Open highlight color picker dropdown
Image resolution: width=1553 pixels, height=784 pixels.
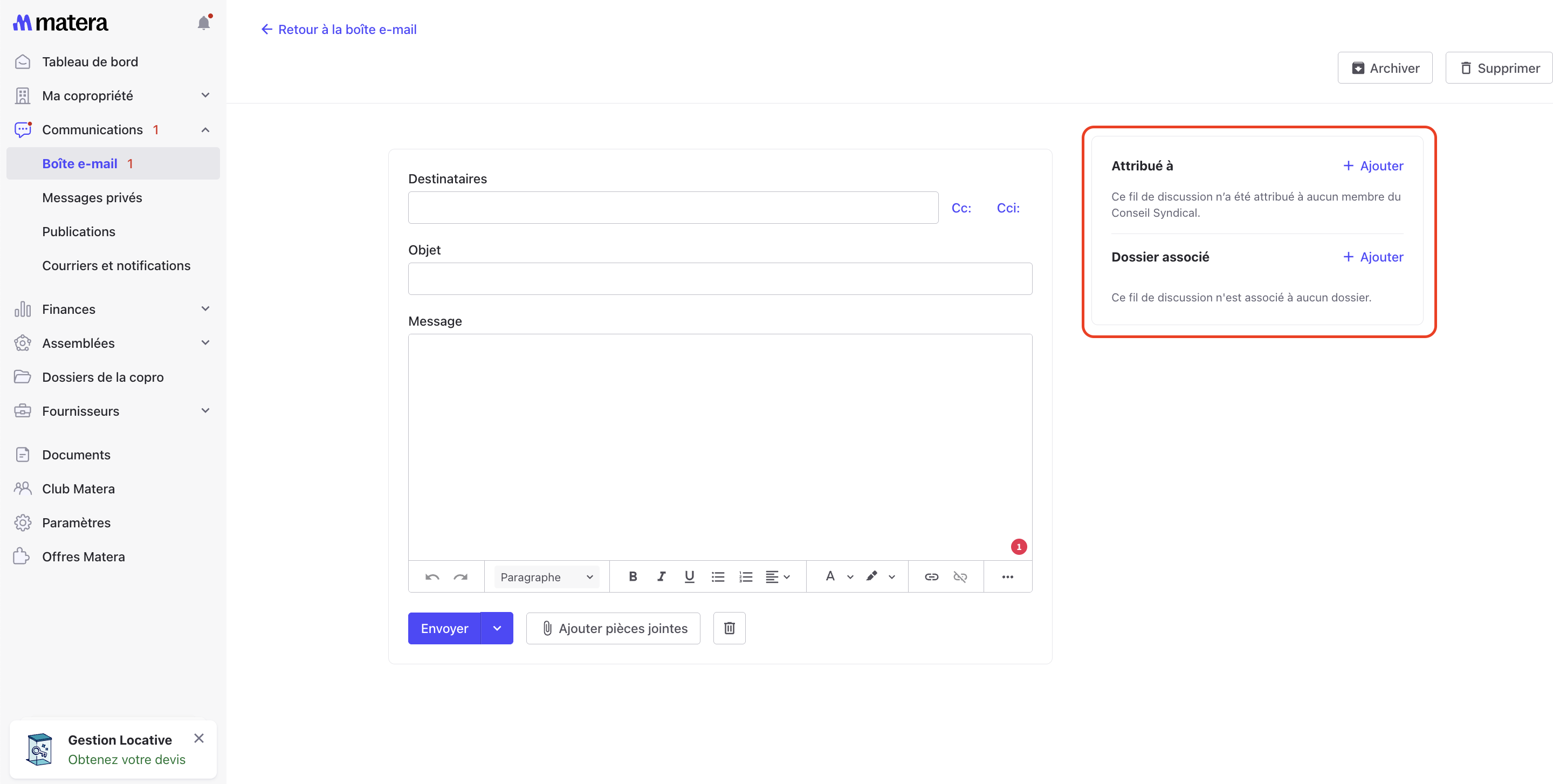click(892, 577)
